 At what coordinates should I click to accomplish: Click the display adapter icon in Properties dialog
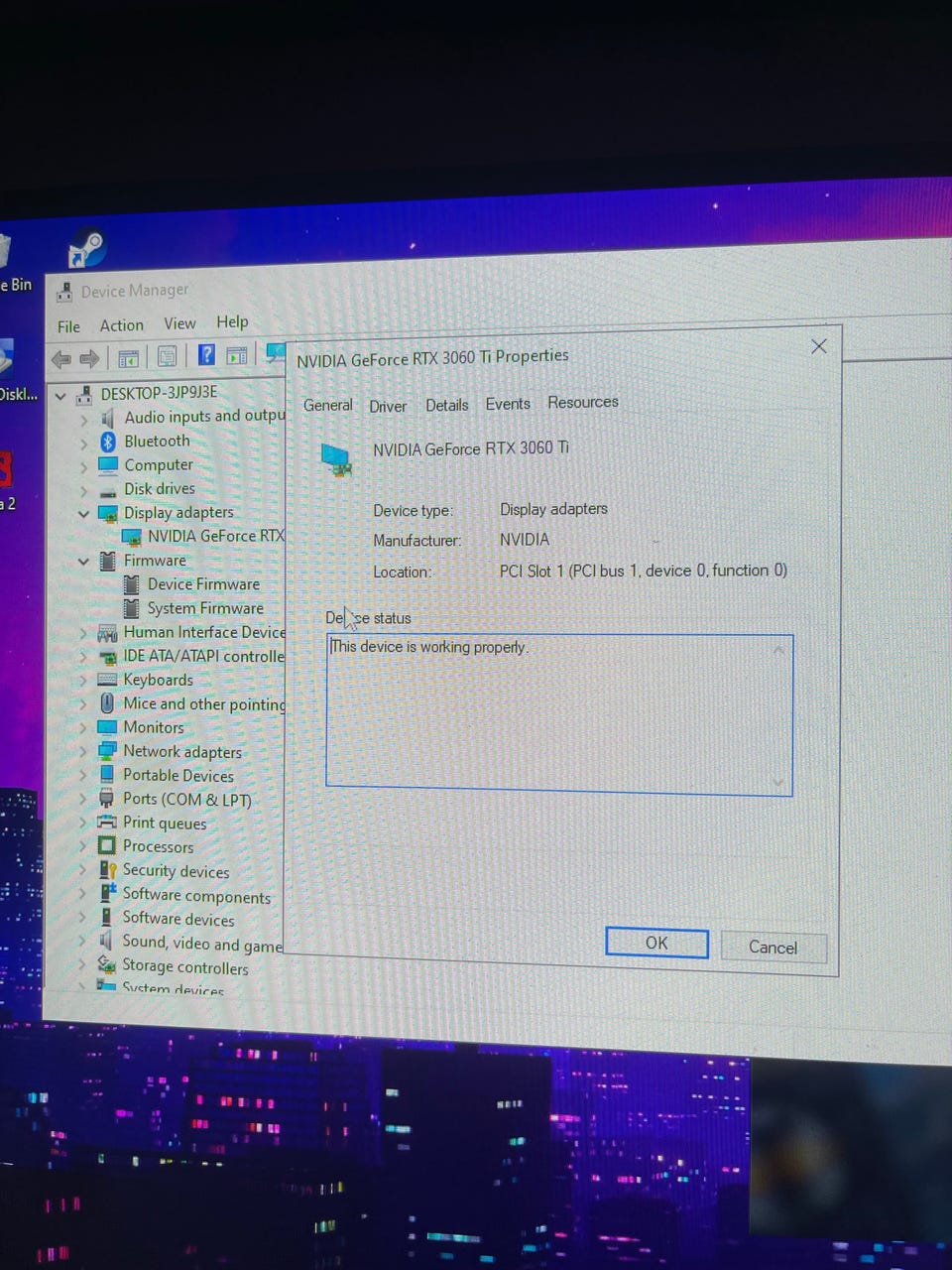coord(337,459)
